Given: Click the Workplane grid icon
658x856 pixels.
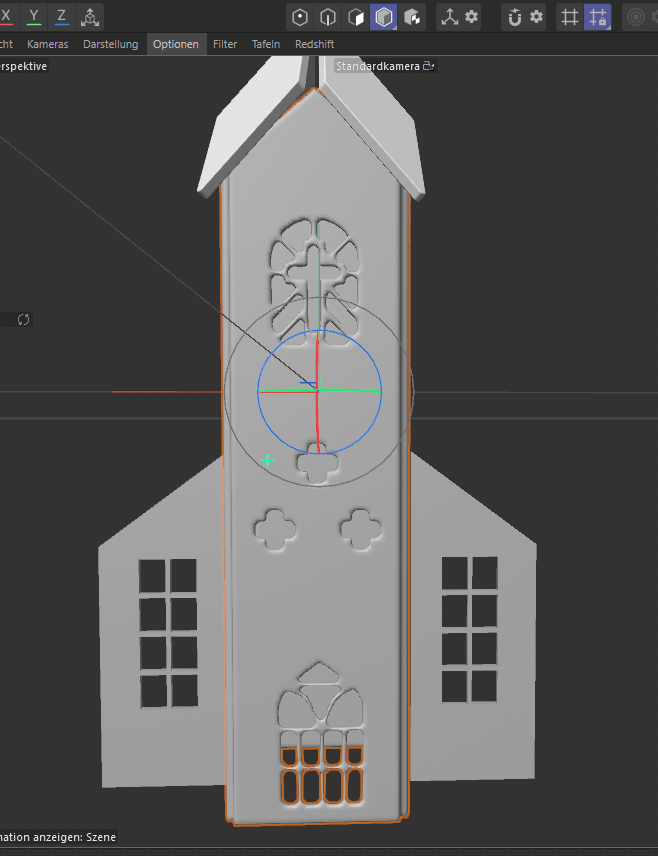Looking at the screenshot, I should click(570, 17).
